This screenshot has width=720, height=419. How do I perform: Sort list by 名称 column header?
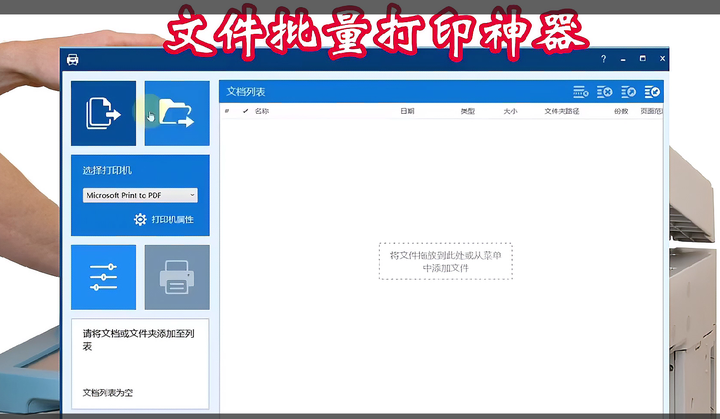click(x=262, y=111)
